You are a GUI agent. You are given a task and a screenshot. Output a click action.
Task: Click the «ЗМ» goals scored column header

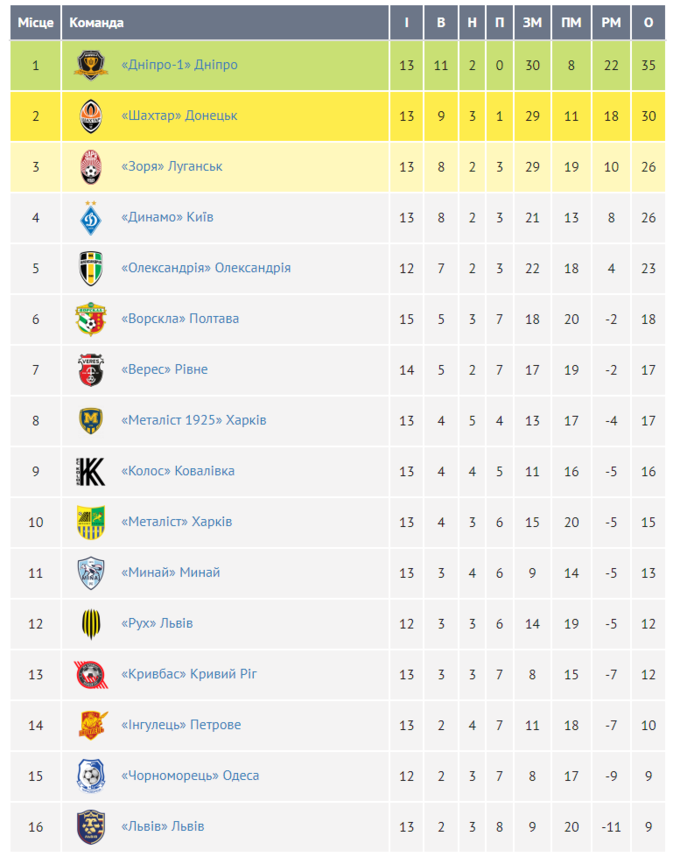coord(532,22)
